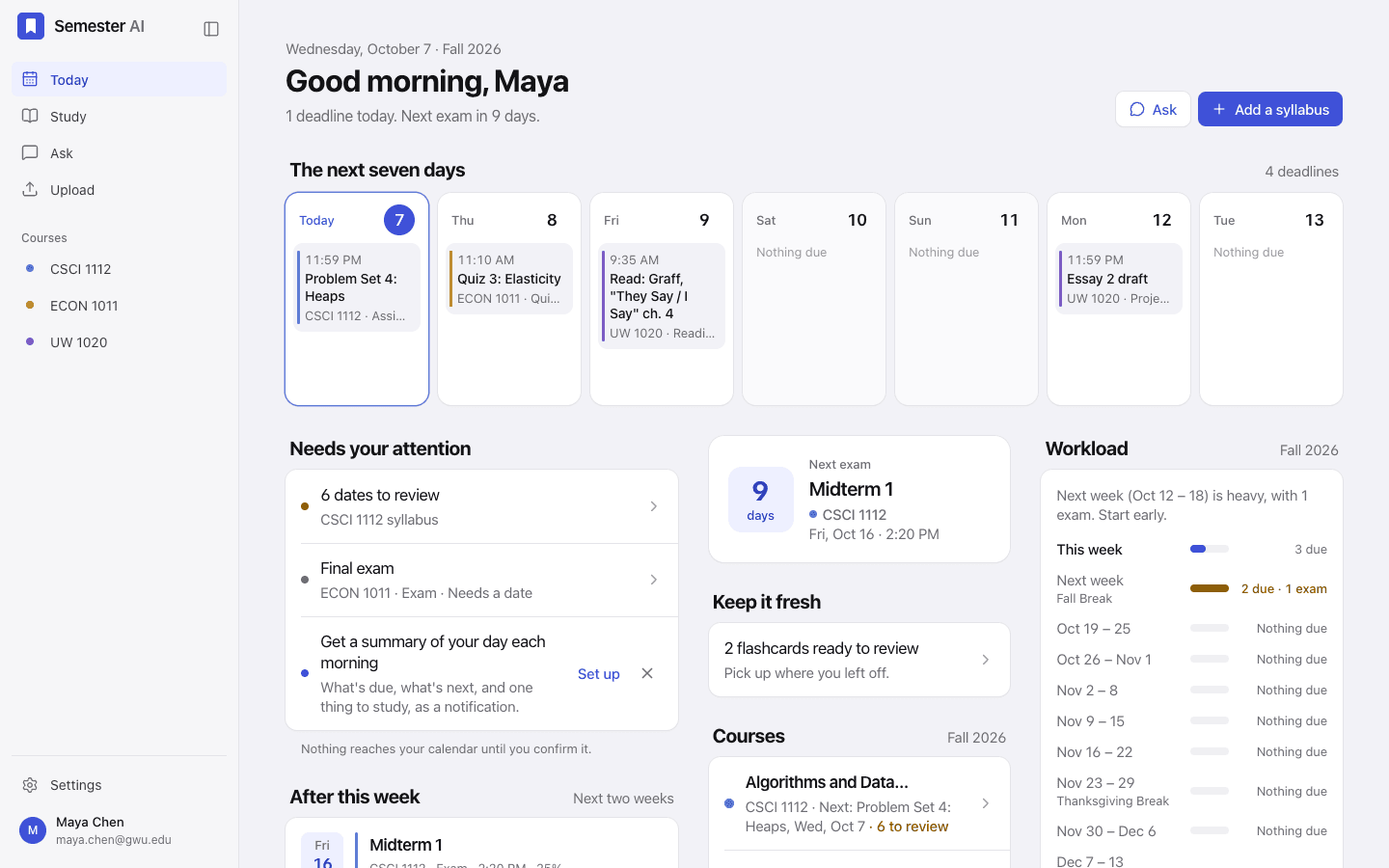
Task: Click Maya Chen's avatar circle
Action: [x=33, y=830]
